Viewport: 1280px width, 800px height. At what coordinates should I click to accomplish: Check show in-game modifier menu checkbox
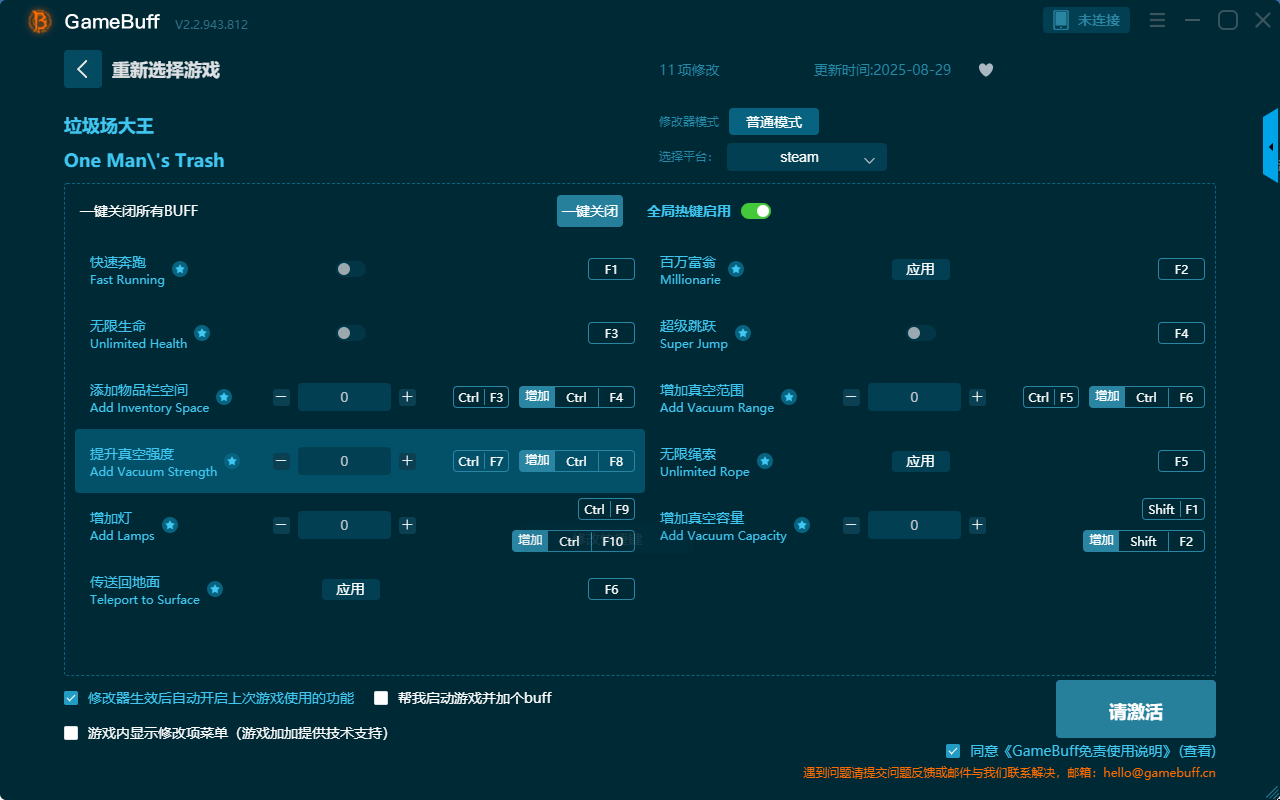point(71,733)
